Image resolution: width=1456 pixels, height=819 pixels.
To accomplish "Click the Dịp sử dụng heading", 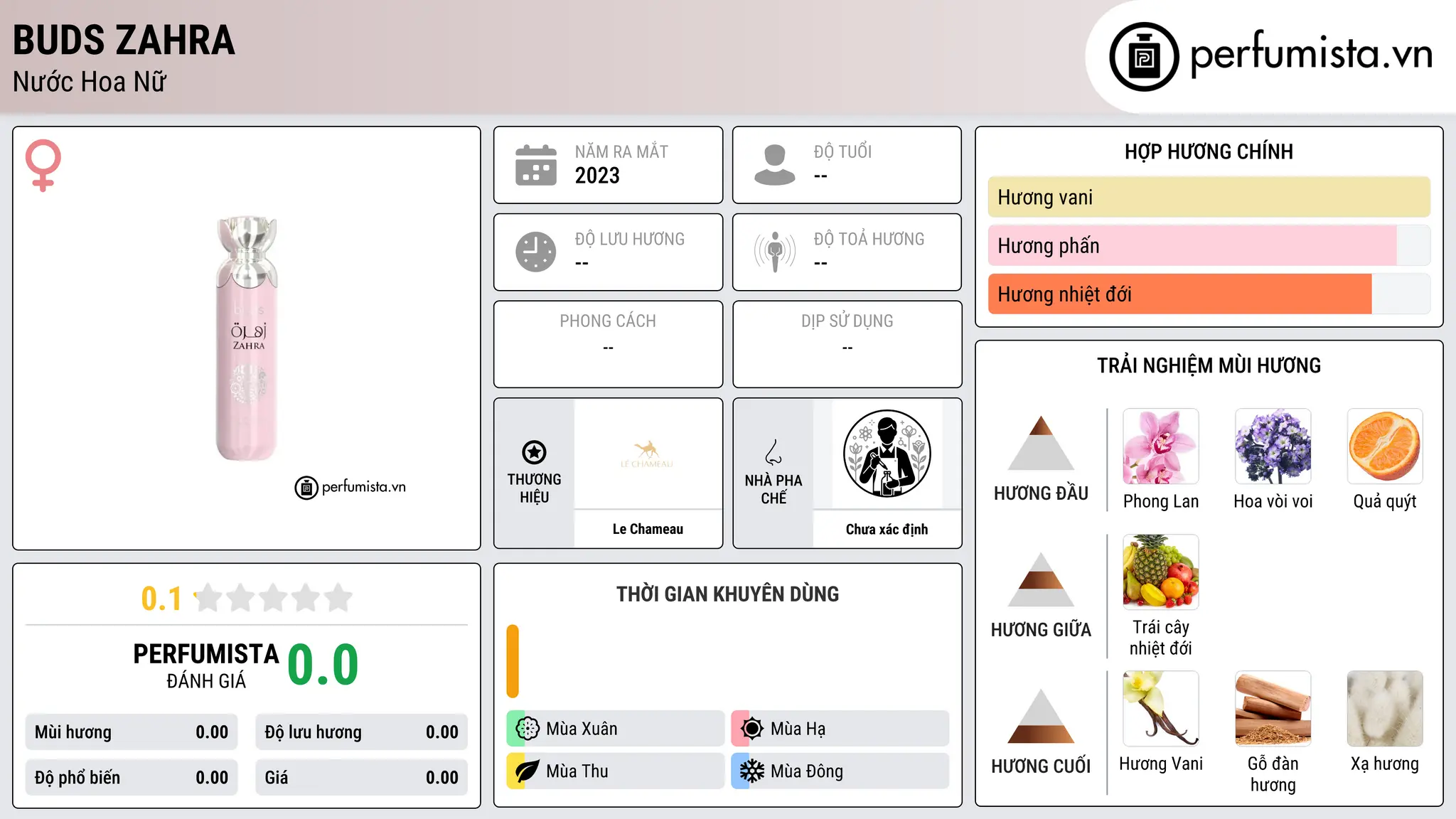I will (x=847, y=321).
